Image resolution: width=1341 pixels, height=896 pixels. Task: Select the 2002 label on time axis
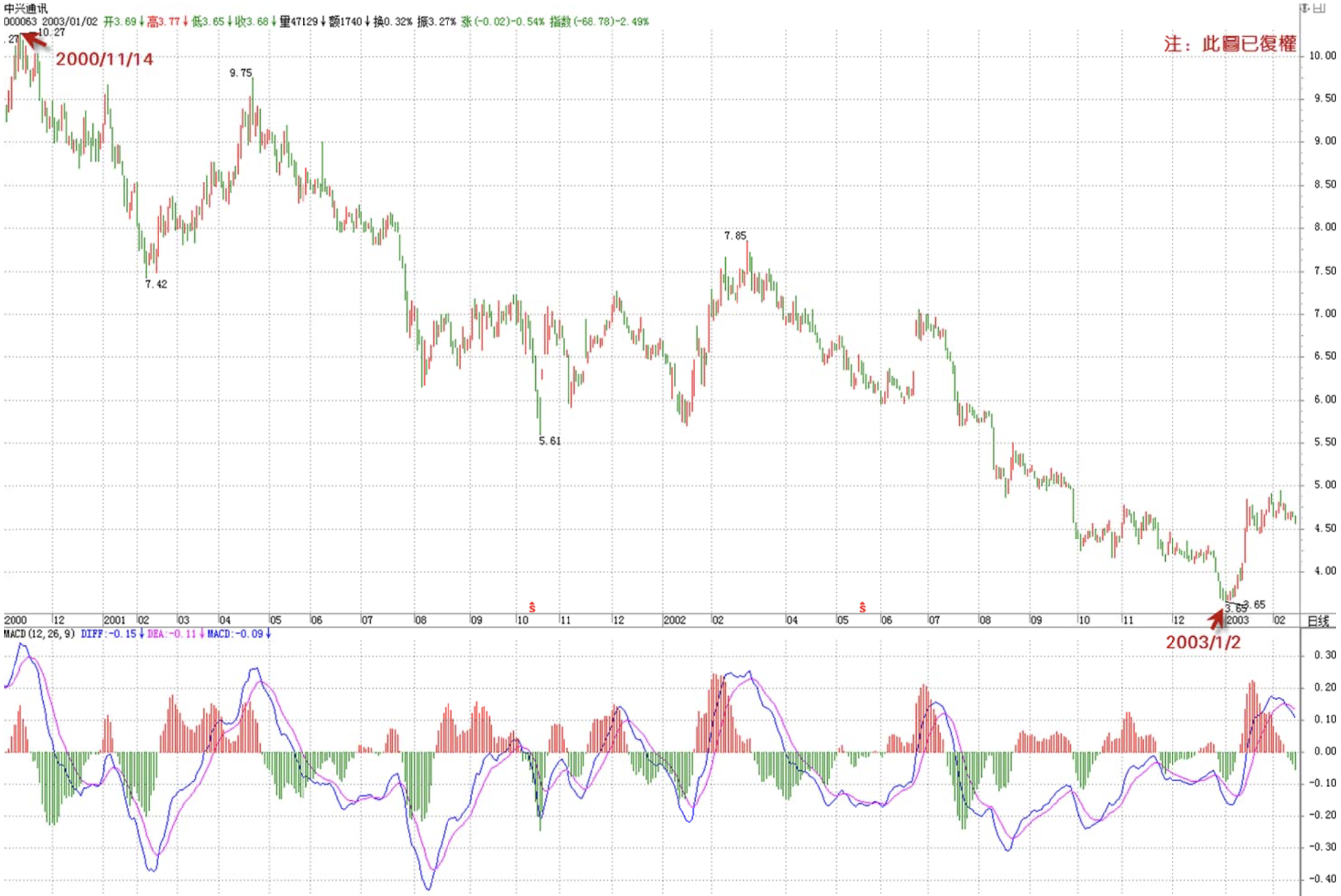tap(674, 620)
